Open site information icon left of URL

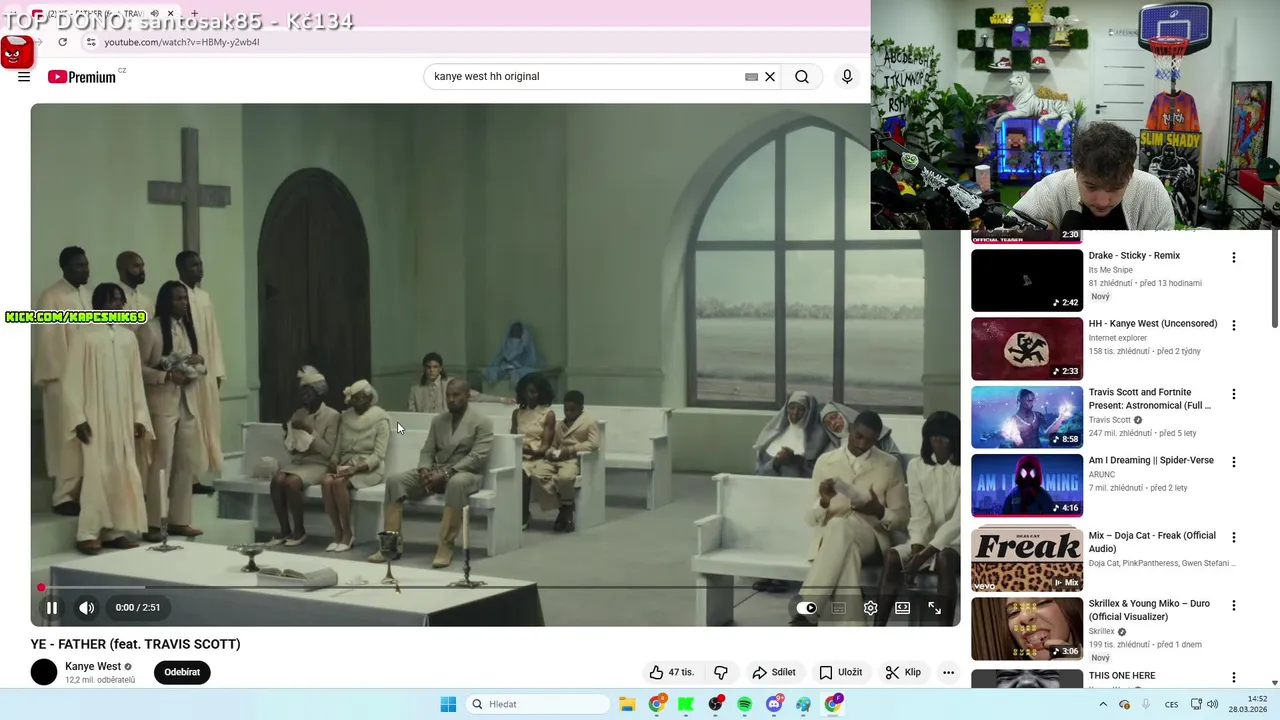click(x=91, y=42)
